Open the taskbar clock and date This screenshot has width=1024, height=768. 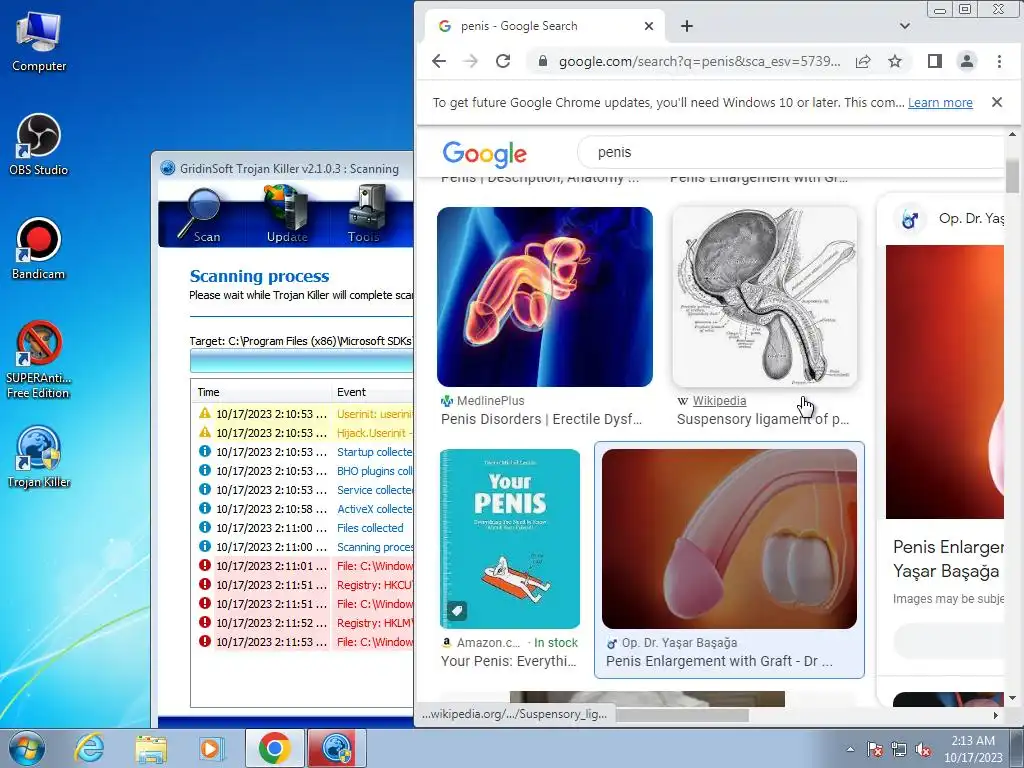click(973, 749)
